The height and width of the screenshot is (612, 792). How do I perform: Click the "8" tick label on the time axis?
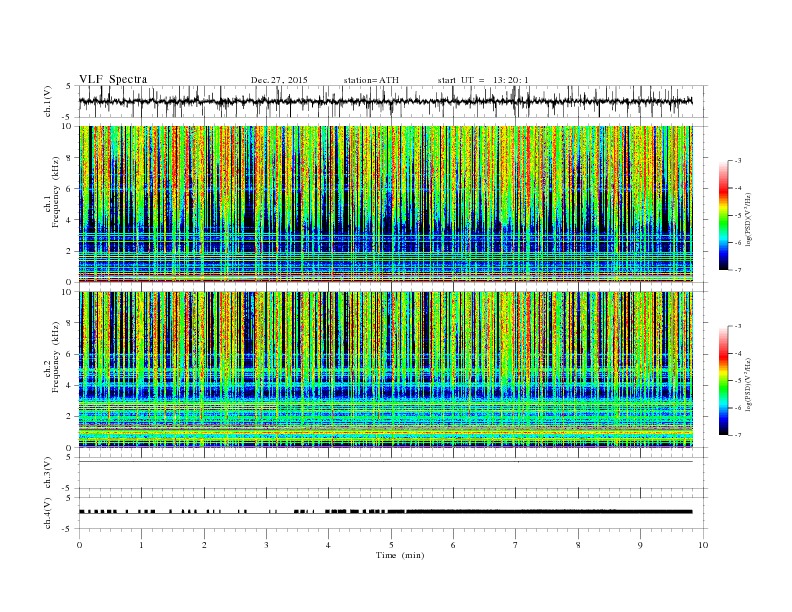578,545
